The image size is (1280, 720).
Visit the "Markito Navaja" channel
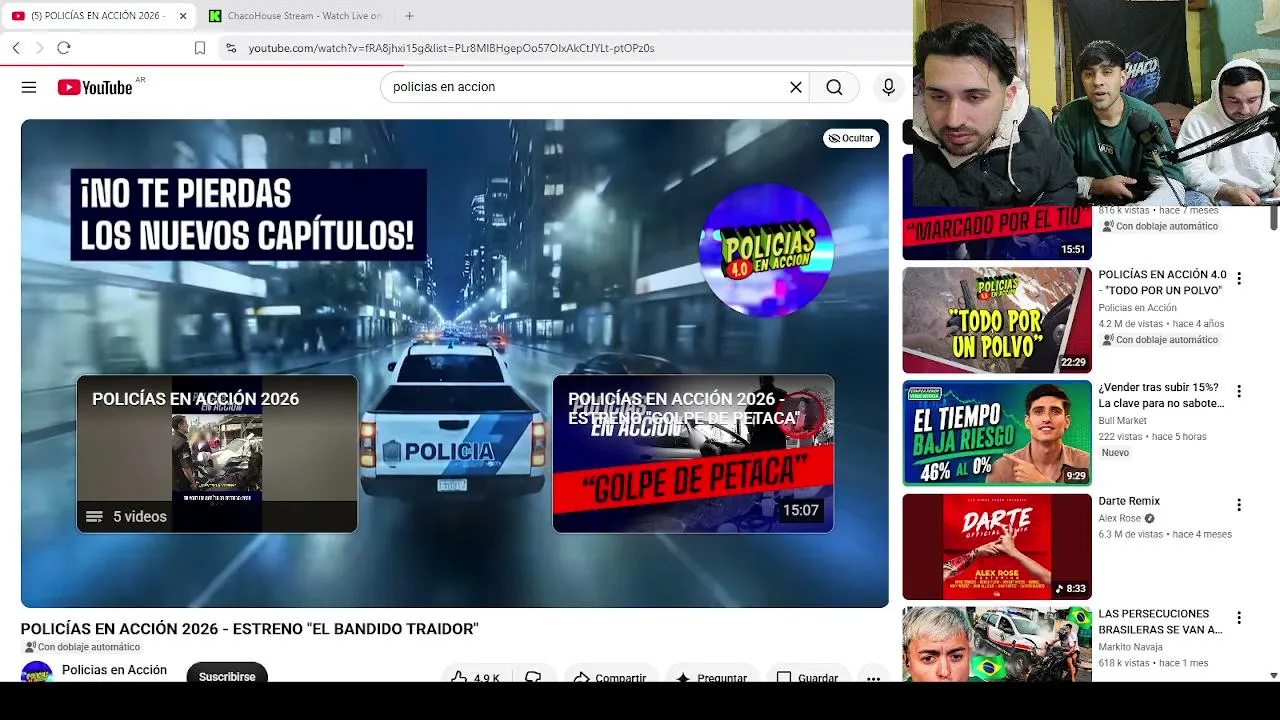[1130, 647]
